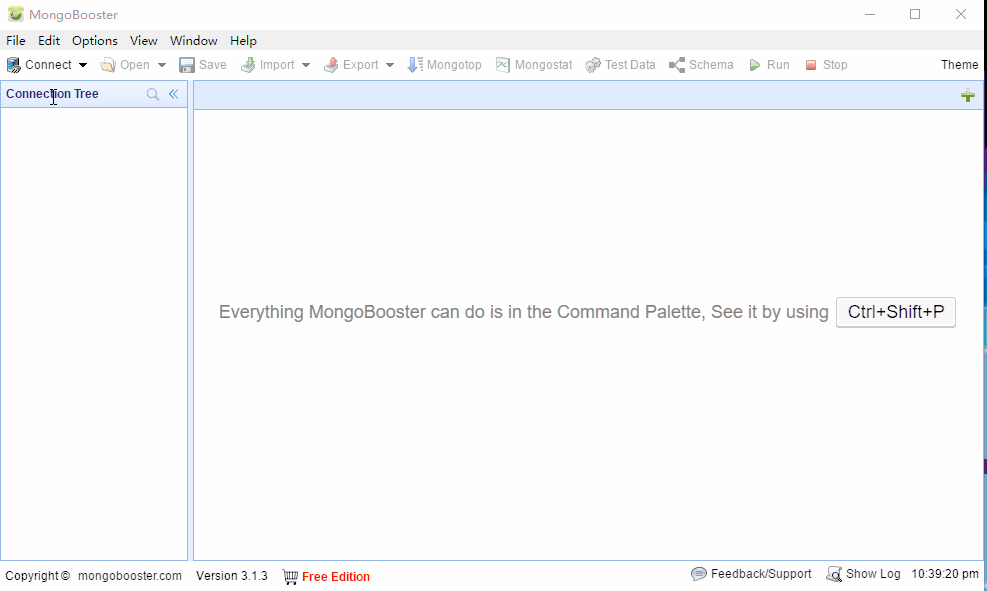The image size is (987, 591).
Task: Collapse the Connection Tree panel
Action: coord(174,94)
